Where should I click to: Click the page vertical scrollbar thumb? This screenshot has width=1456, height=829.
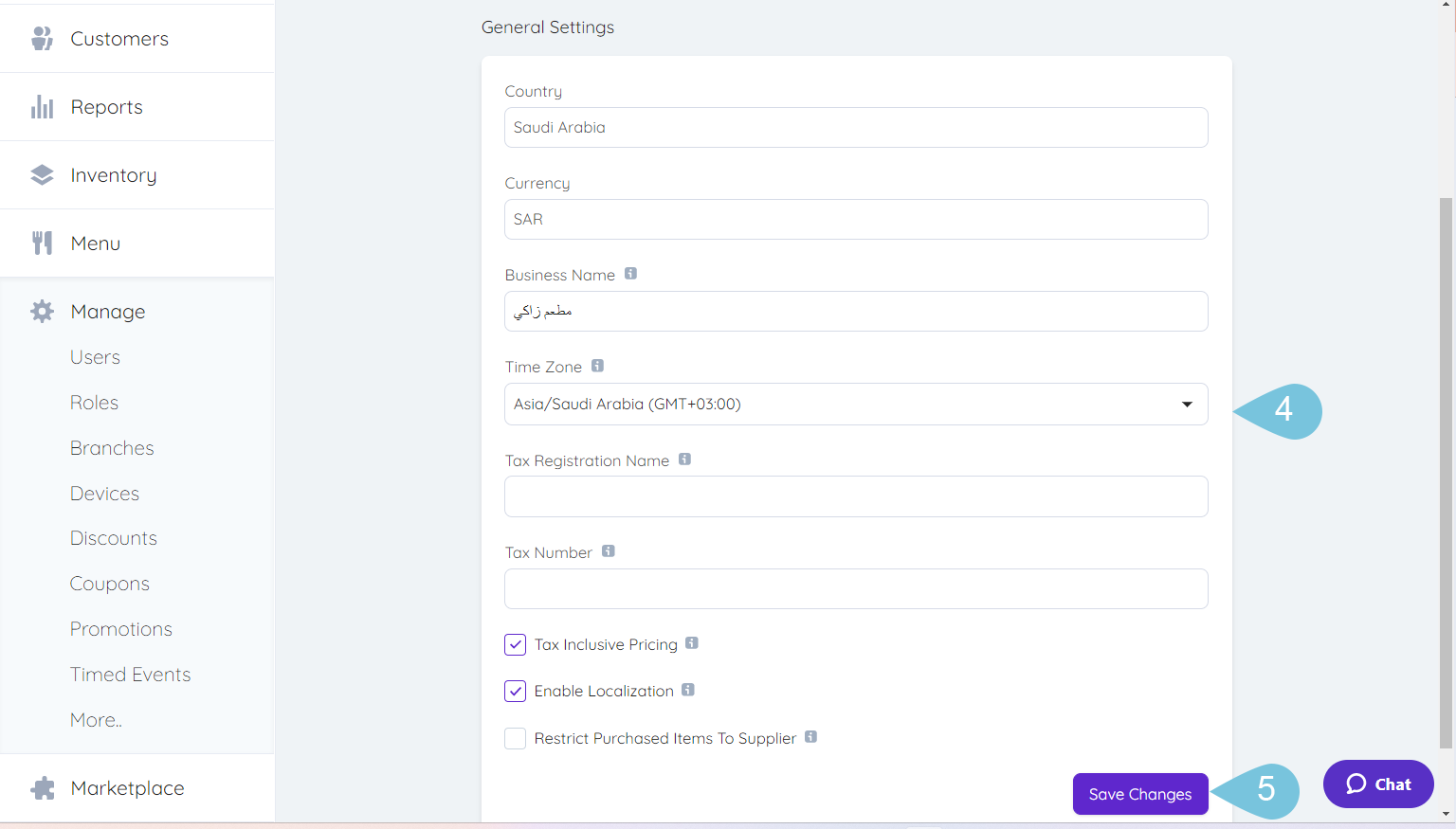coord(1446,474)
